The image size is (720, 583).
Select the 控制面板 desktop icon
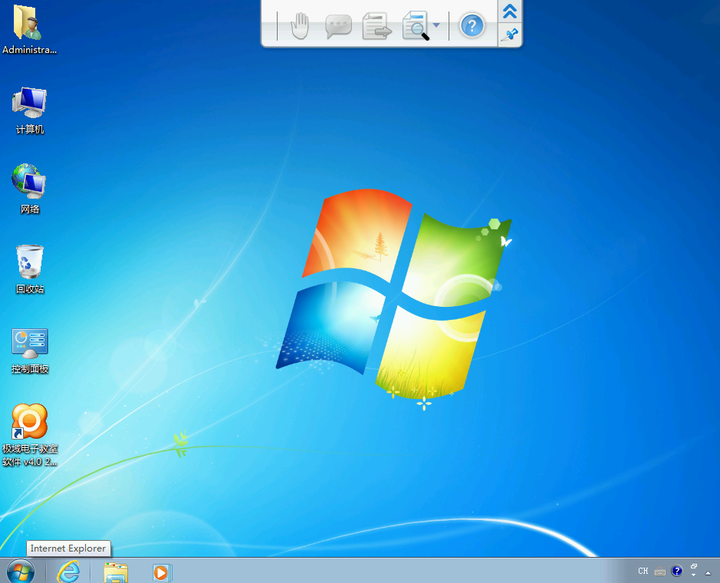[x=29, y=351]
